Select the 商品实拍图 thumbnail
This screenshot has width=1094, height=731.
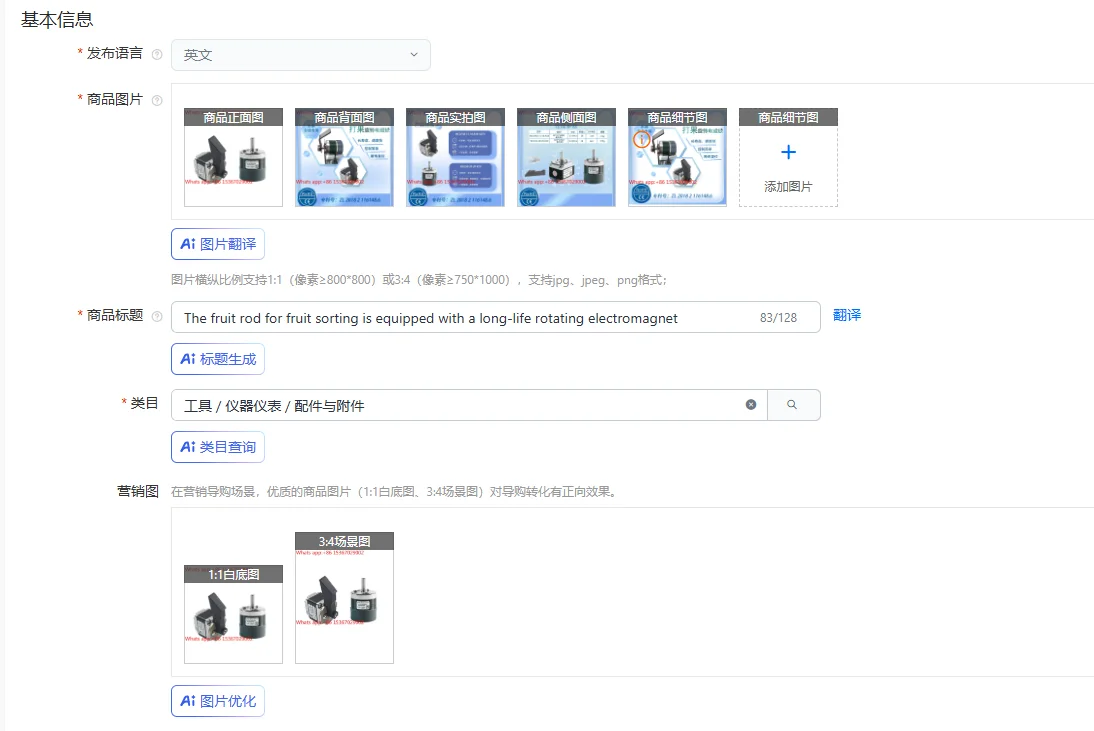point(455,158)
